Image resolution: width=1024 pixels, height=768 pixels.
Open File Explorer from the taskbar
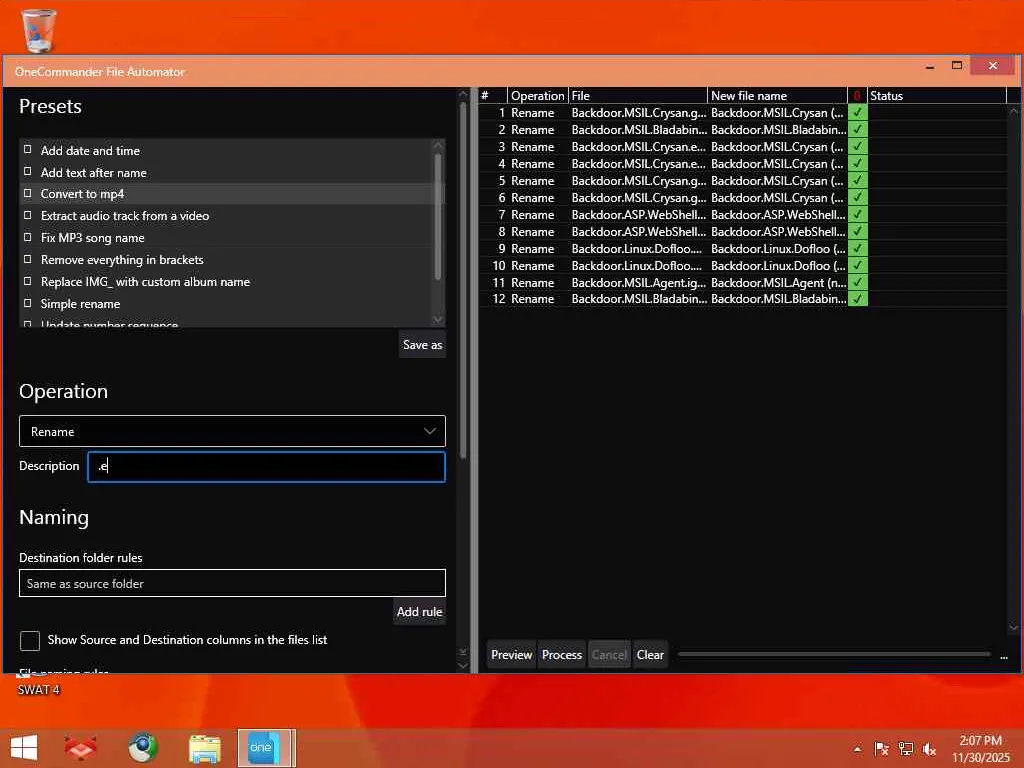204,748
